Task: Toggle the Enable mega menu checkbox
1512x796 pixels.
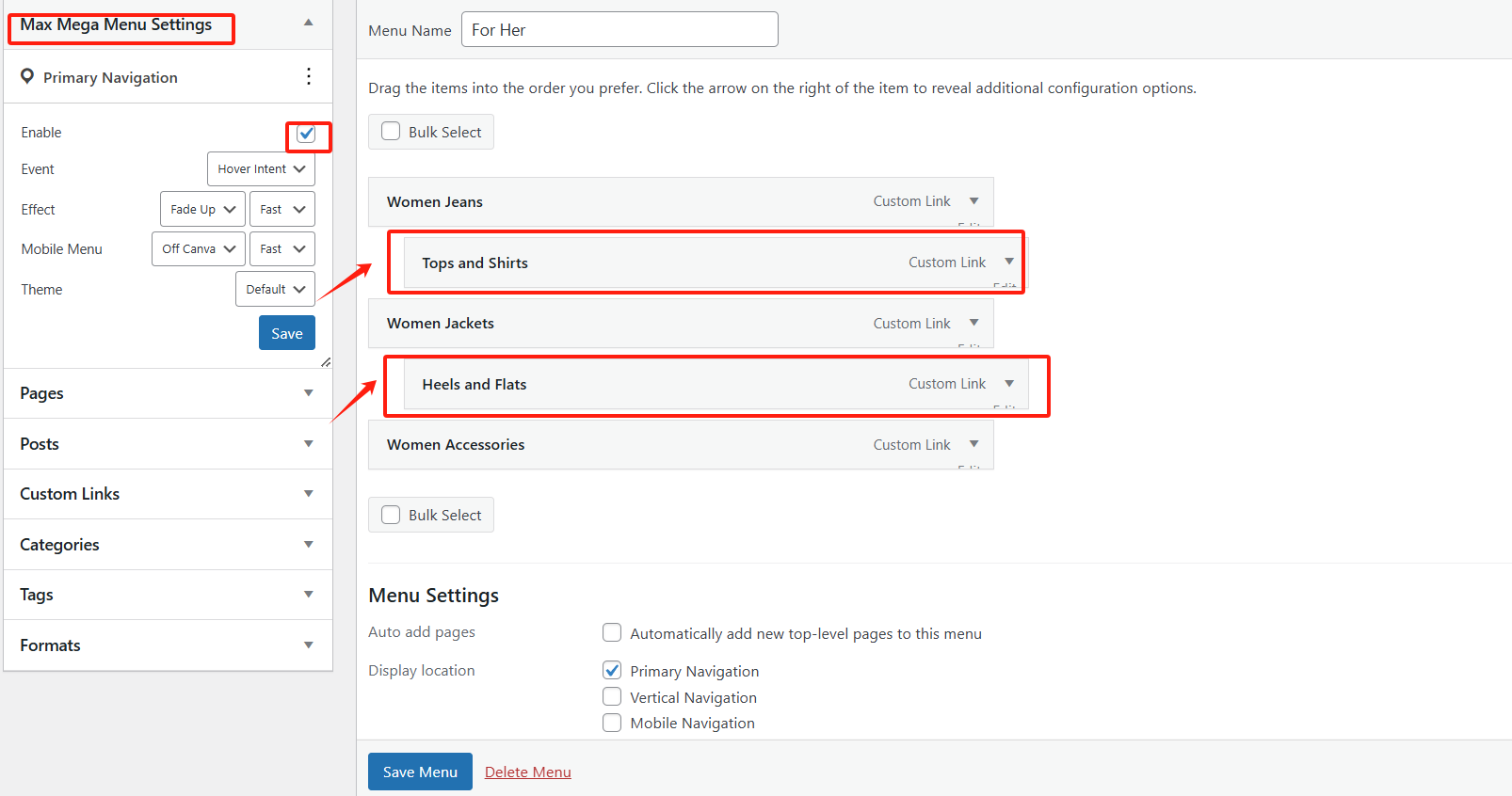Action: click(306, 134)
